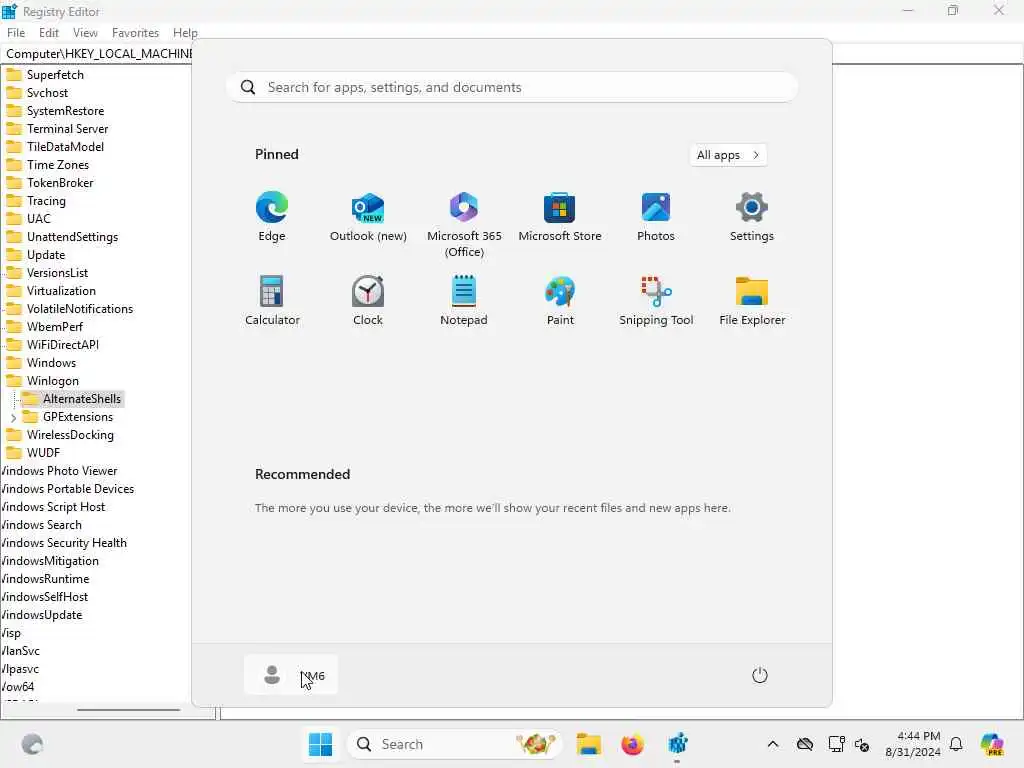This screenshot has height=768, width=1024.
Task: Select the WiFiDirectAPI key
Action: pos(63,345)
